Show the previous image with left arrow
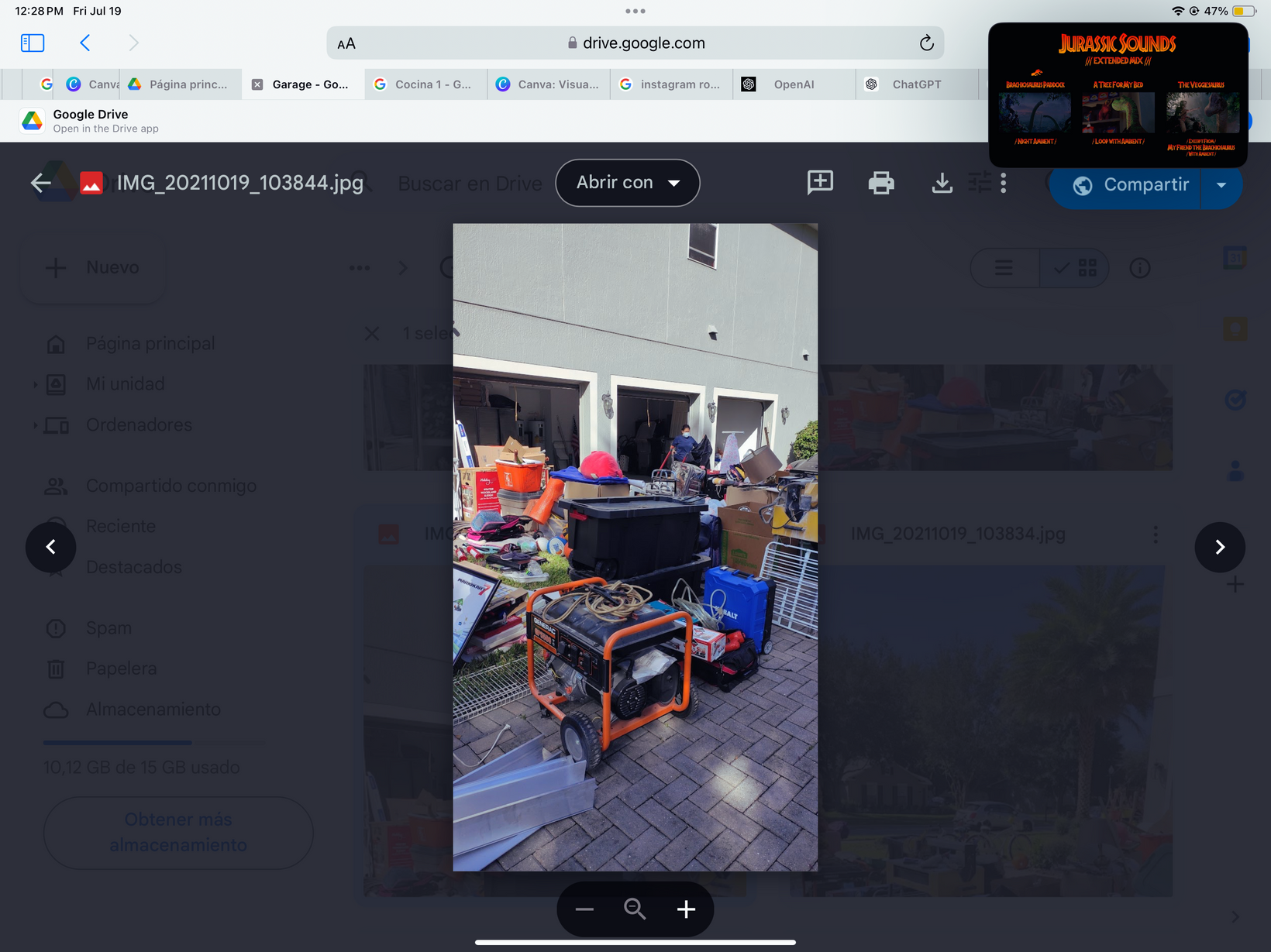 [x=51, y=548]
